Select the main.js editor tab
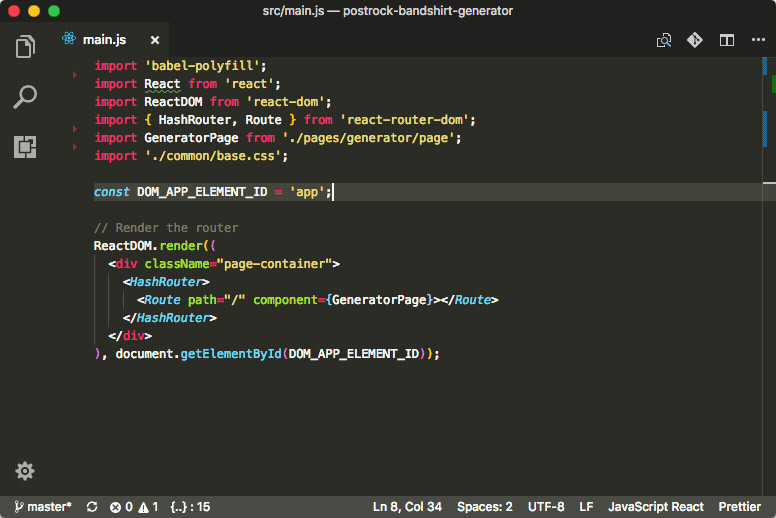This screenshot has width=776, height=518. pos(111,40)
